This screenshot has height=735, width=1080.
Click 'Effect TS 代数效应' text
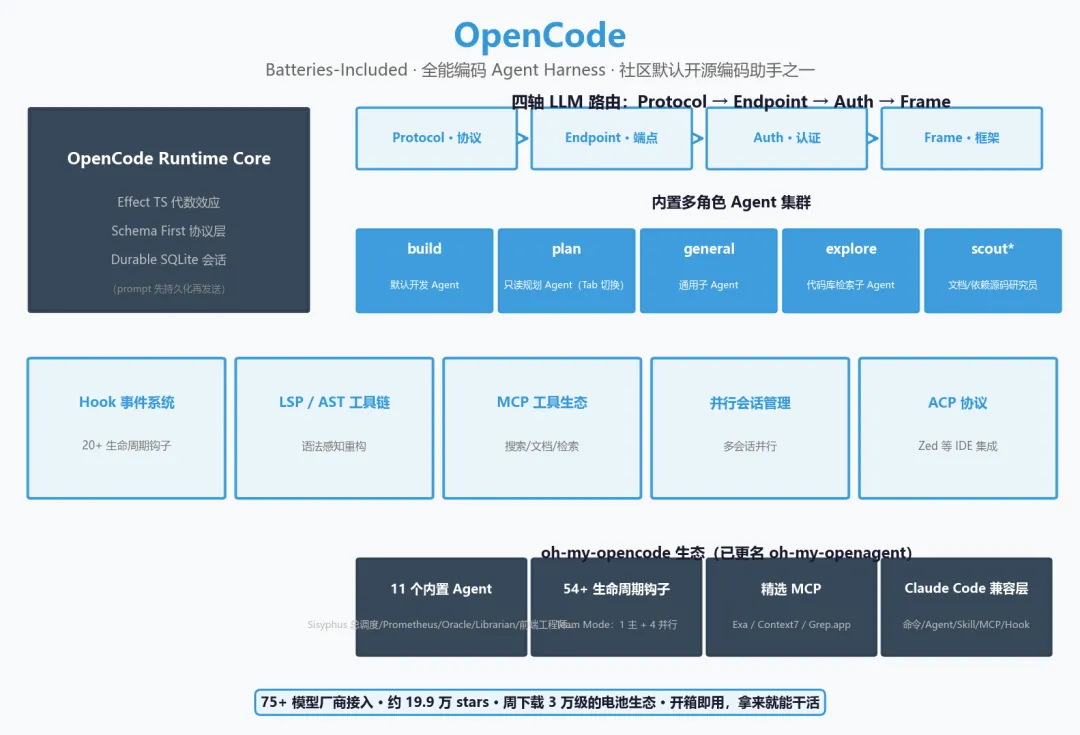169,202
